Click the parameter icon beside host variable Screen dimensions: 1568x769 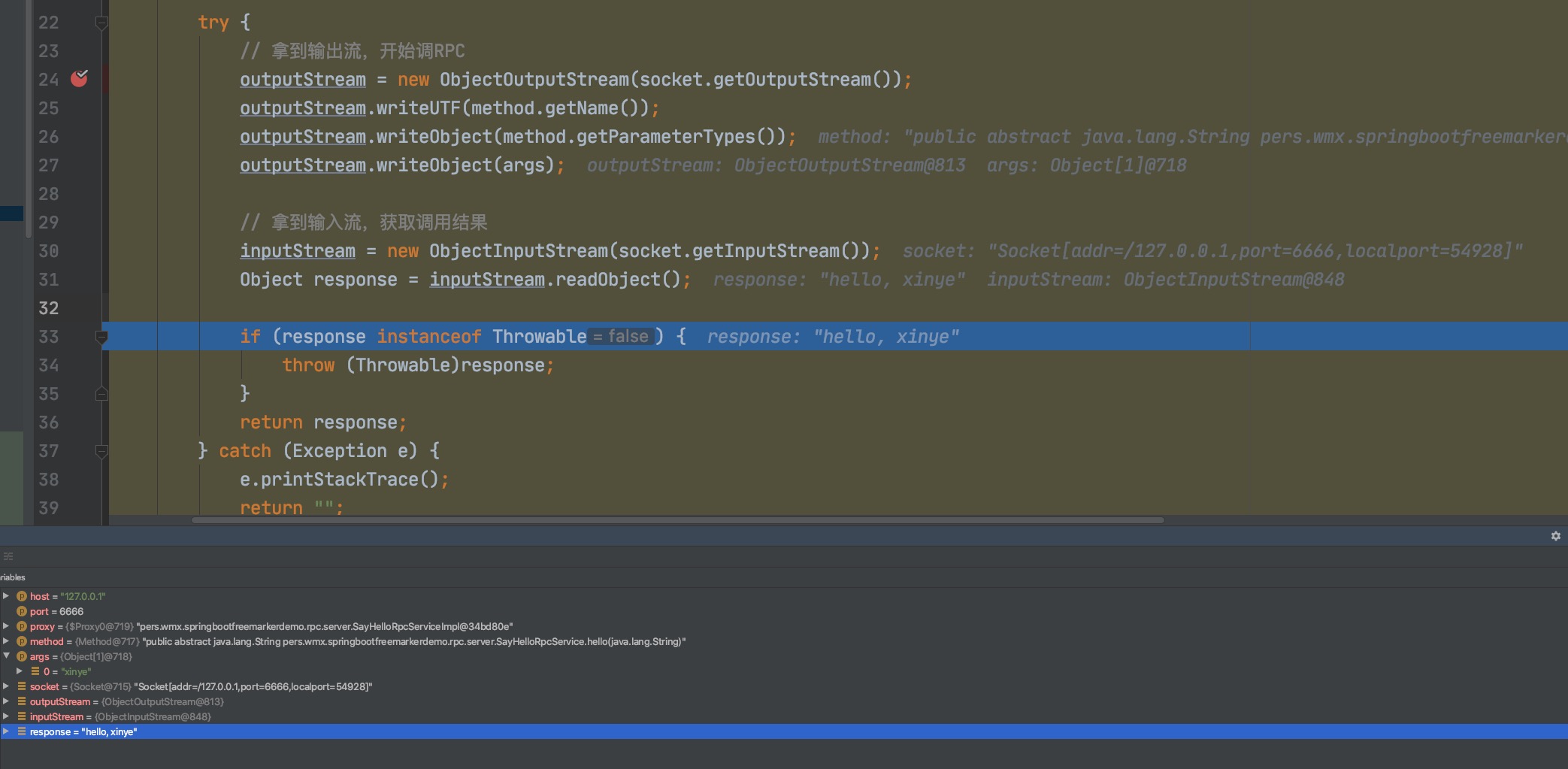(x=22, y=596)
